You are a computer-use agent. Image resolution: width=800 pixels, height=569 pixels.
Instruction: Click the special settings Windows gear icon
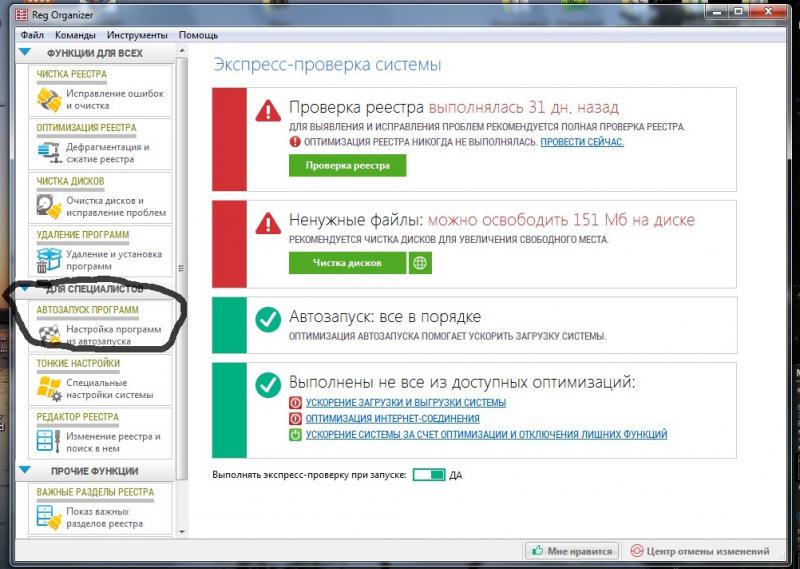49,389
